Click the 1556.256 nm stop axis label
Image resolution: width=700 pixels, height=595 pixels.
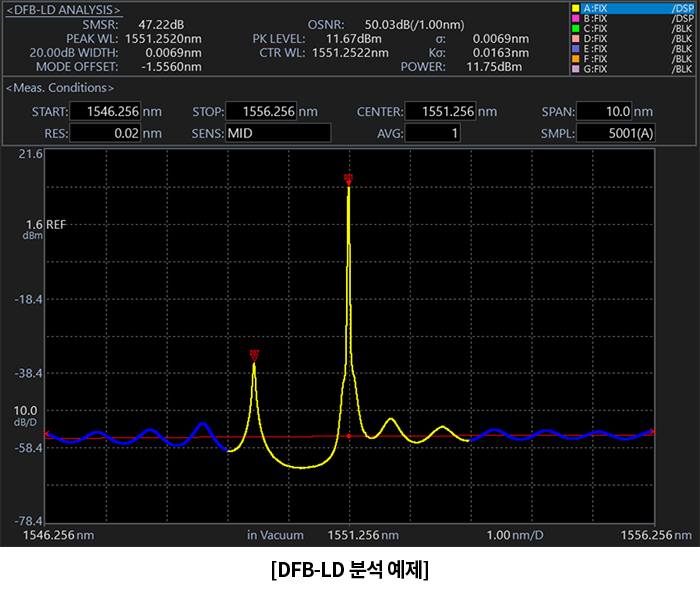tap(656, 535)
